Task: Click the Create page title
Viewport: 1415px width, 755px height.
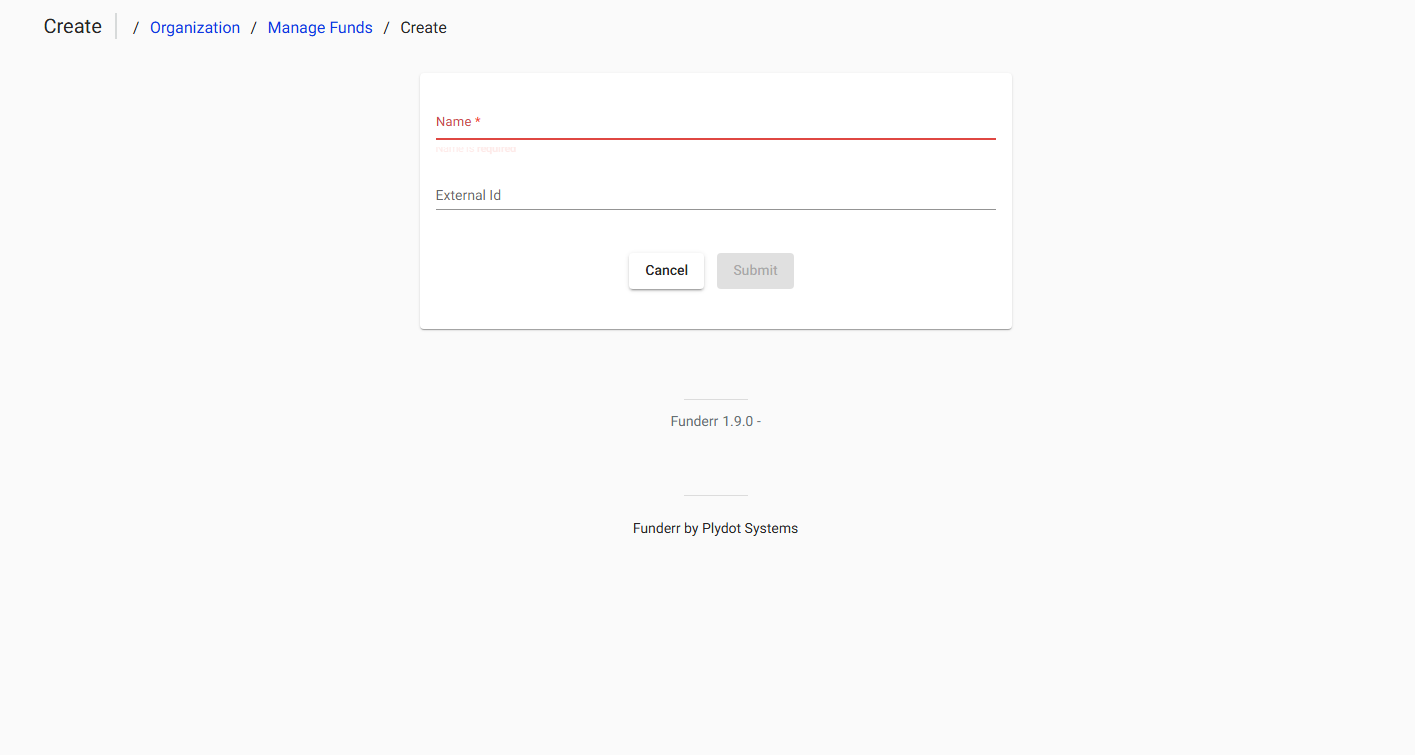Action: click(71, 26)
